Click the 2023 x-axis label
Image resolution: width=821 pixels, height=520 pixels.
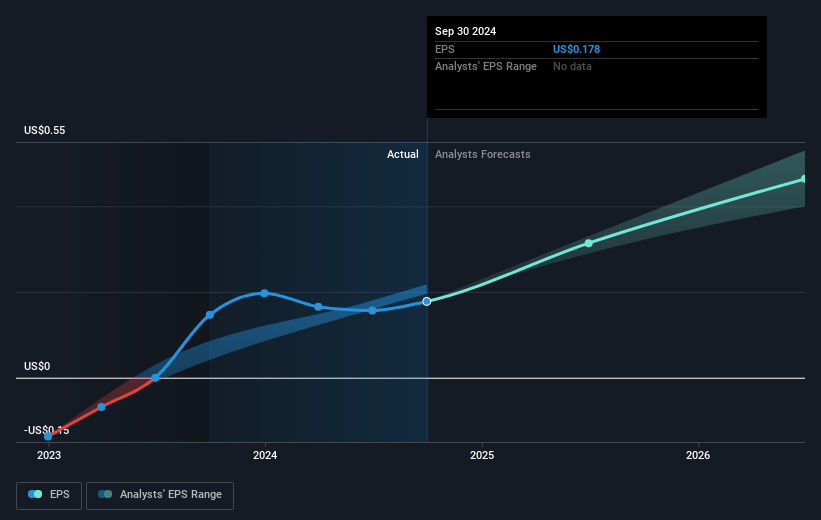pos(49,455)
